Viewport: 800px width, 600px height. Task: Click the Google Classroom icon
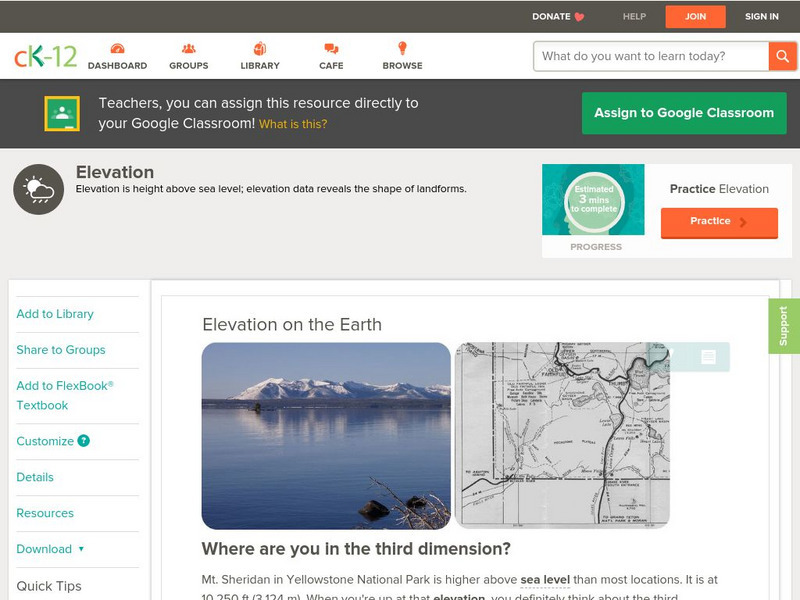click(62, 113)
